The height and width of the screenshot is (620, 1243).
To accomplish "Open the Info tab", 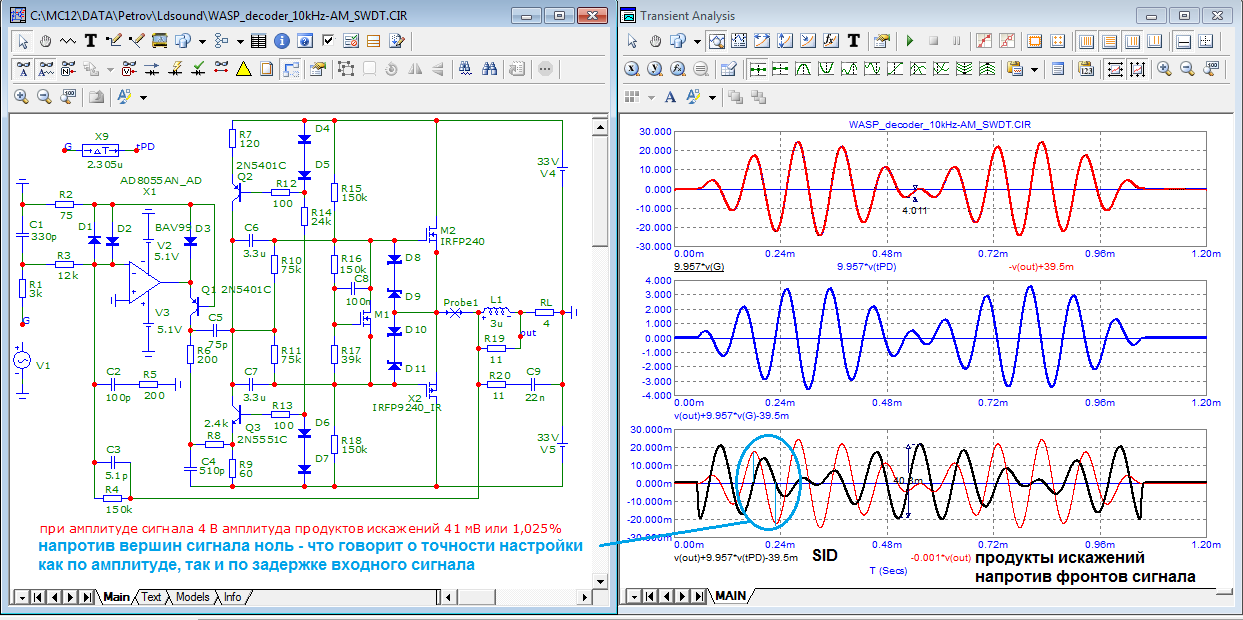I will tap(231, 597).
